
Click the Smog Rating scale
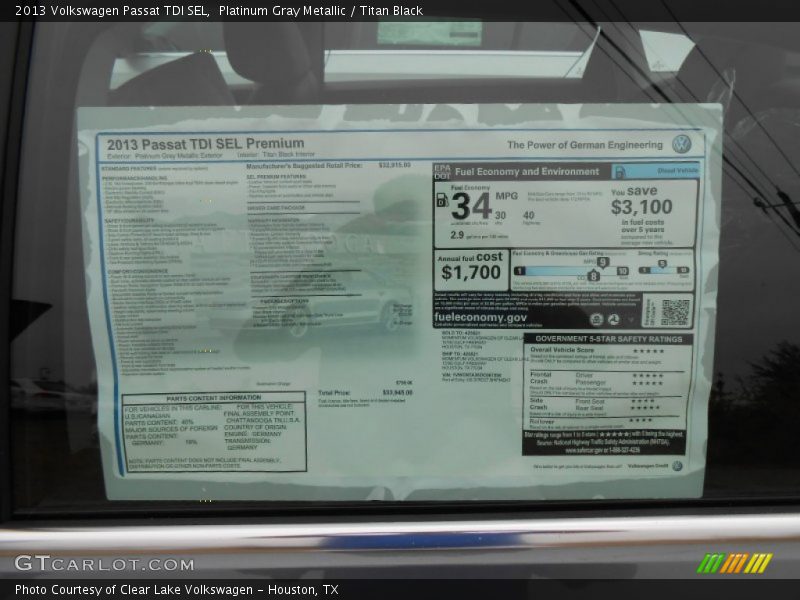tap(664, 269)
